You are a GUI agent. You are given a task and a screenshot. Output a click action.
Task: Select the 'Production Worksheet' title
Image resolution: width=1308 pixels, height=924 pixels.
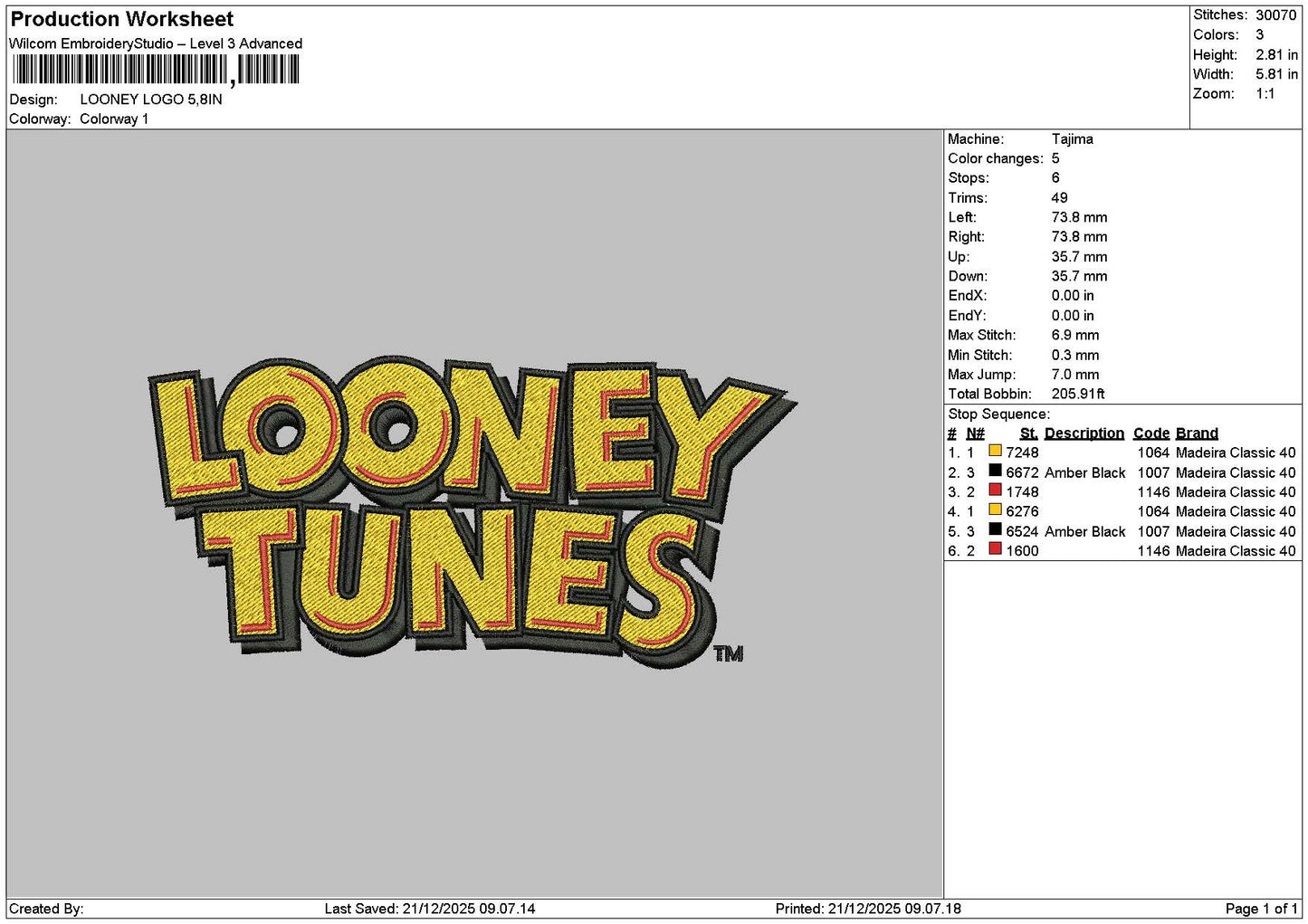click(122, 19)
